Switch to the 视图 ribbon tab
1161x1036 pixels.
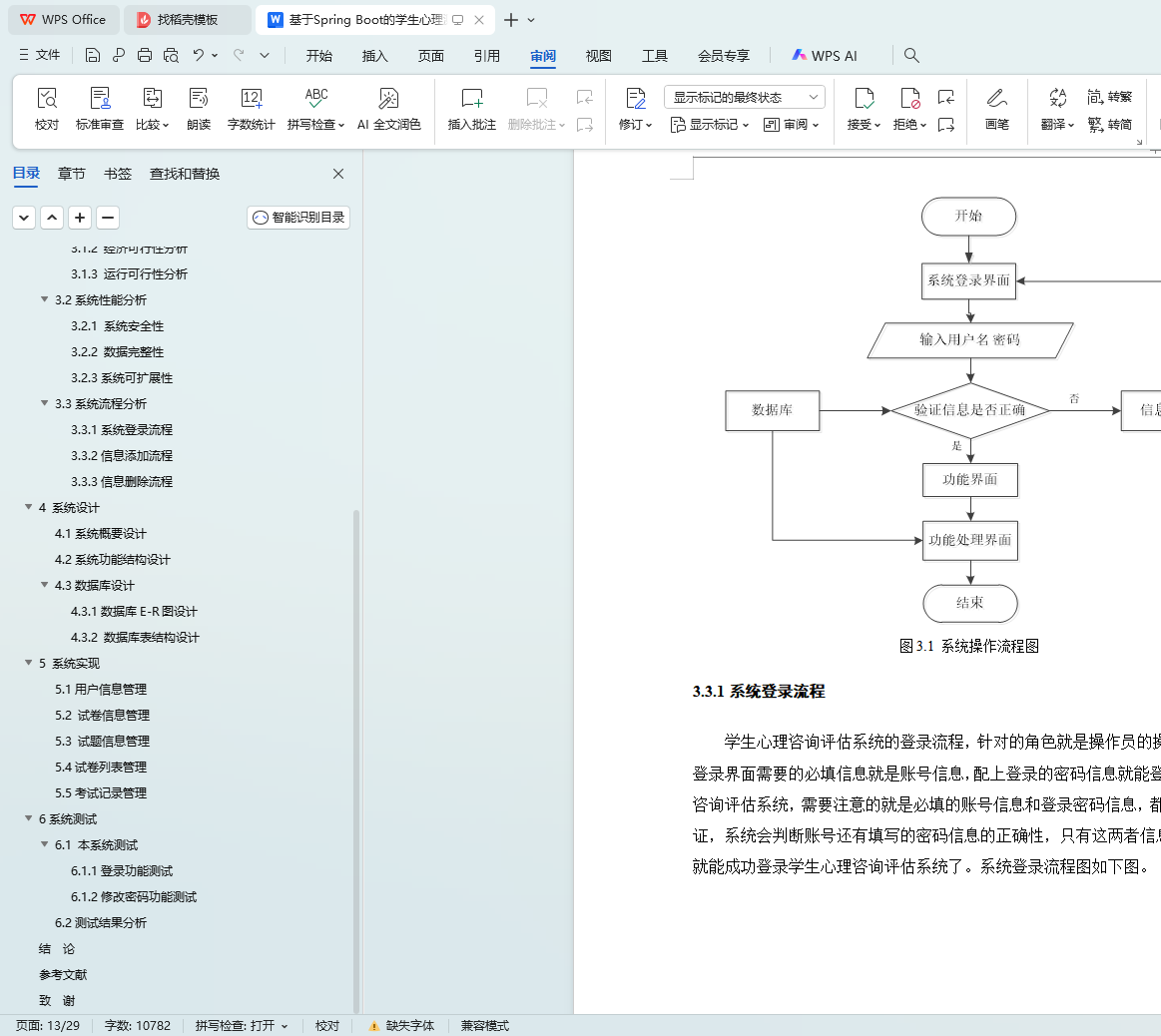598,56
